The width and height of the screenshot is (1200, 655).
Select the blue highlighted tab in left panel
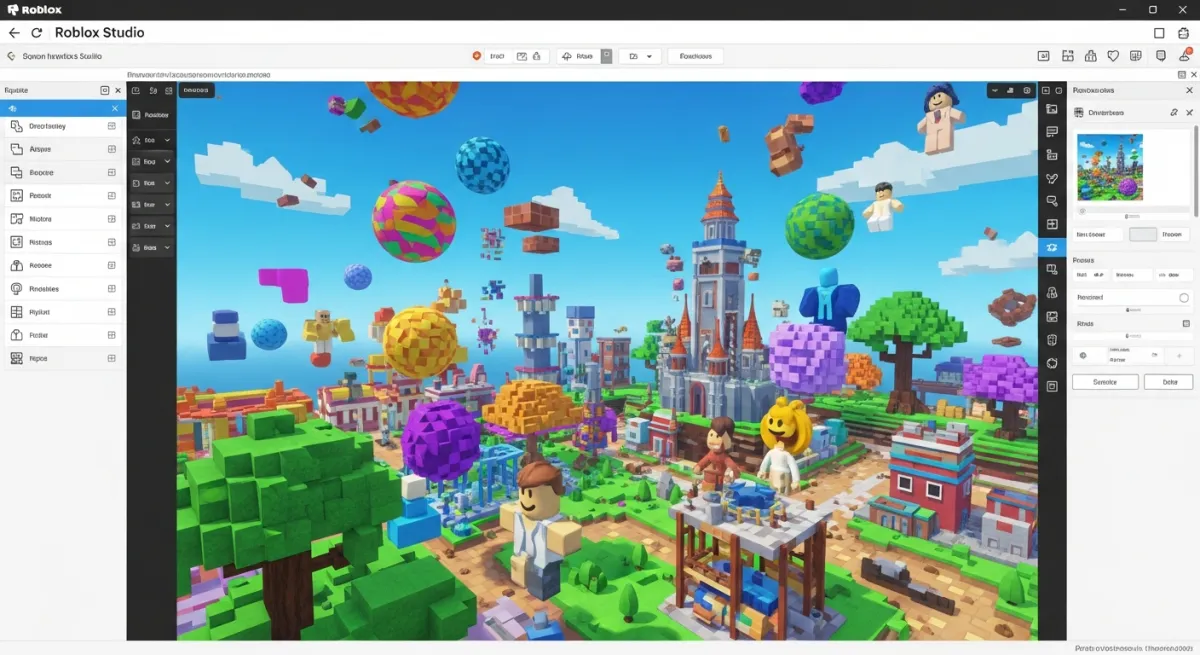click(62, 108)
